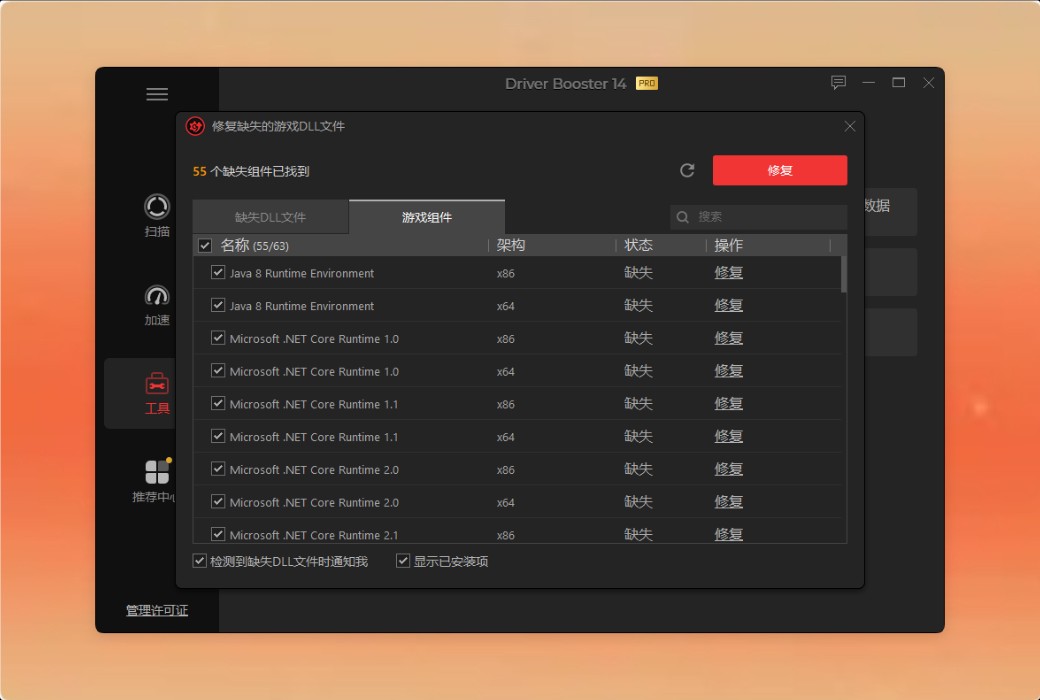Uncheck .NET Core Runtime 2.1 x86
This screenshot has height=700, width=1040.
coord(218,533)
